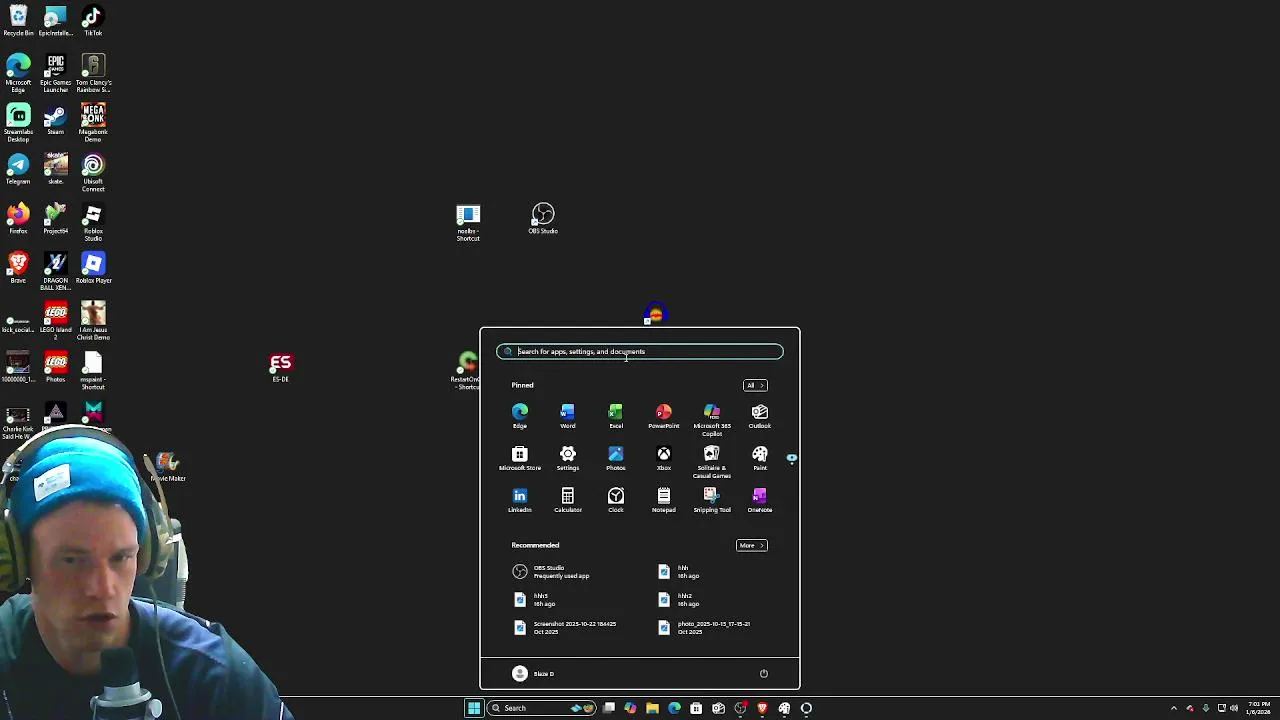Select the Megabonk Demo desktop icon
The image size is (1280, 720).
tap(93, 123)
